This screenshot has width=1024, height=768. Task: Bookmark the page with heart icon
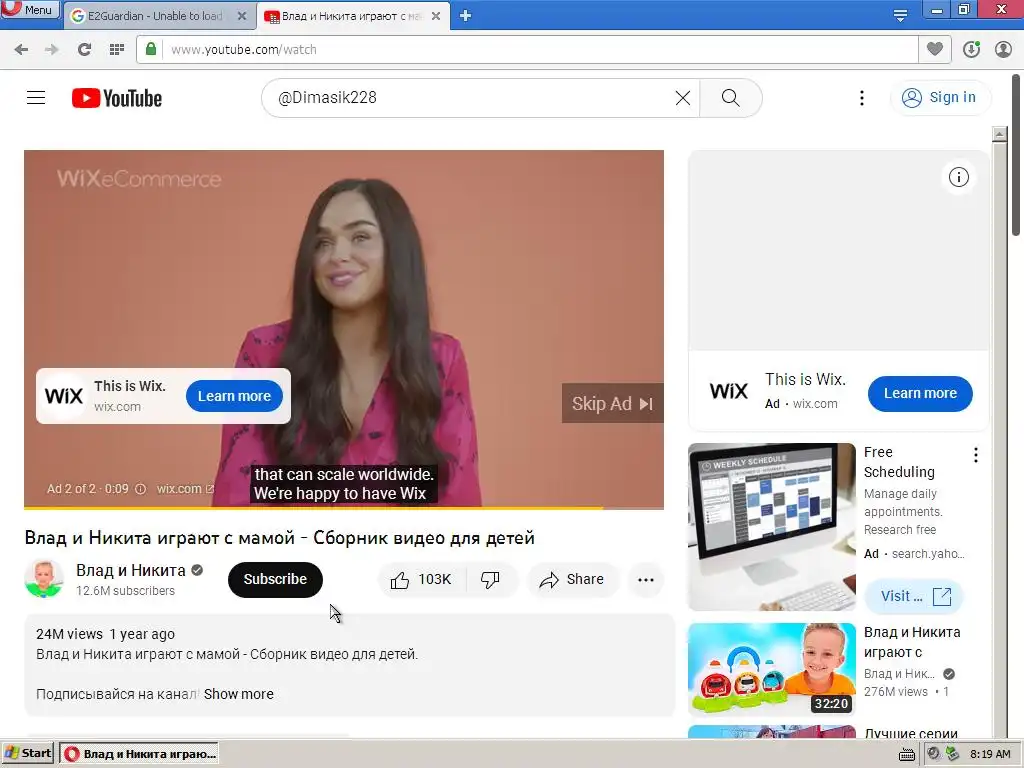(935, 49)
